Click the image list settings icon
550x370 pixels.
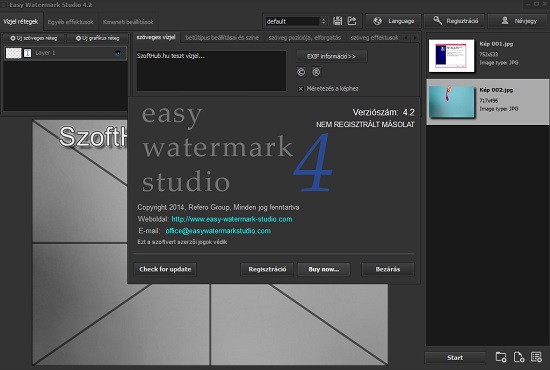click(x=536, y=357)
